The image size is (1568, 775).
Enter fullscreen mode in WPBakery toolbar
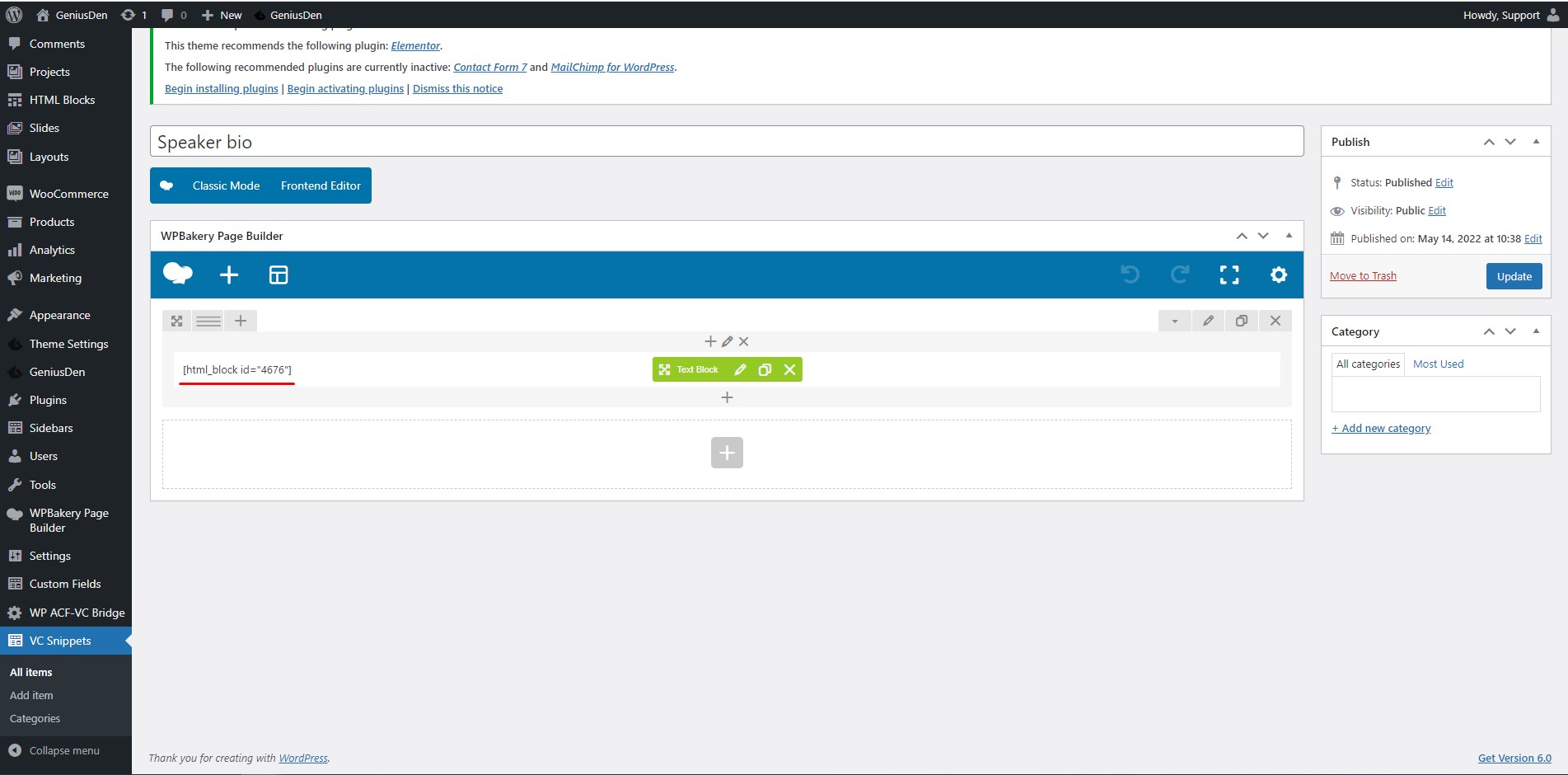point(1229,275)
